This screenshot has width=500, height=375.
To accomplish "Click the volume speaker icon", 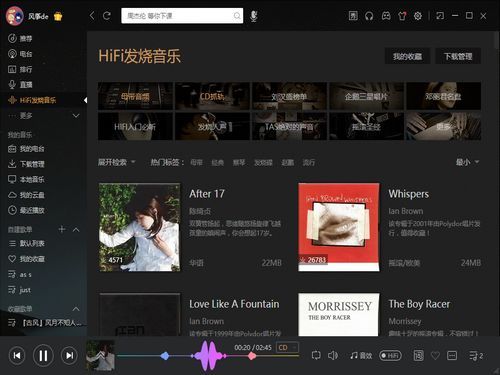I will point(333,355).
